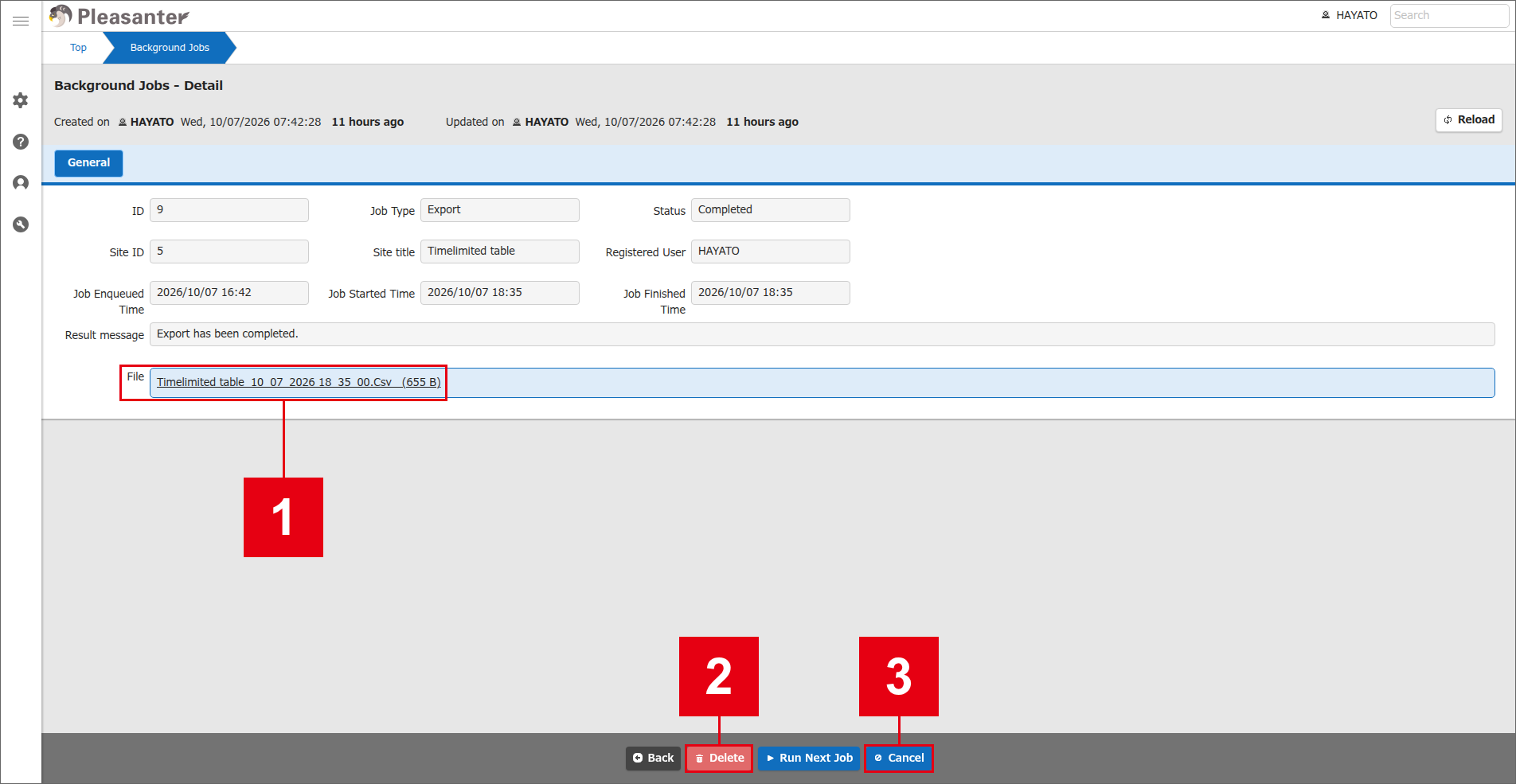This screenshot has width=1516, height=784.
Task: Click the settings gear sidebar icon
Action: coord(21,100)
